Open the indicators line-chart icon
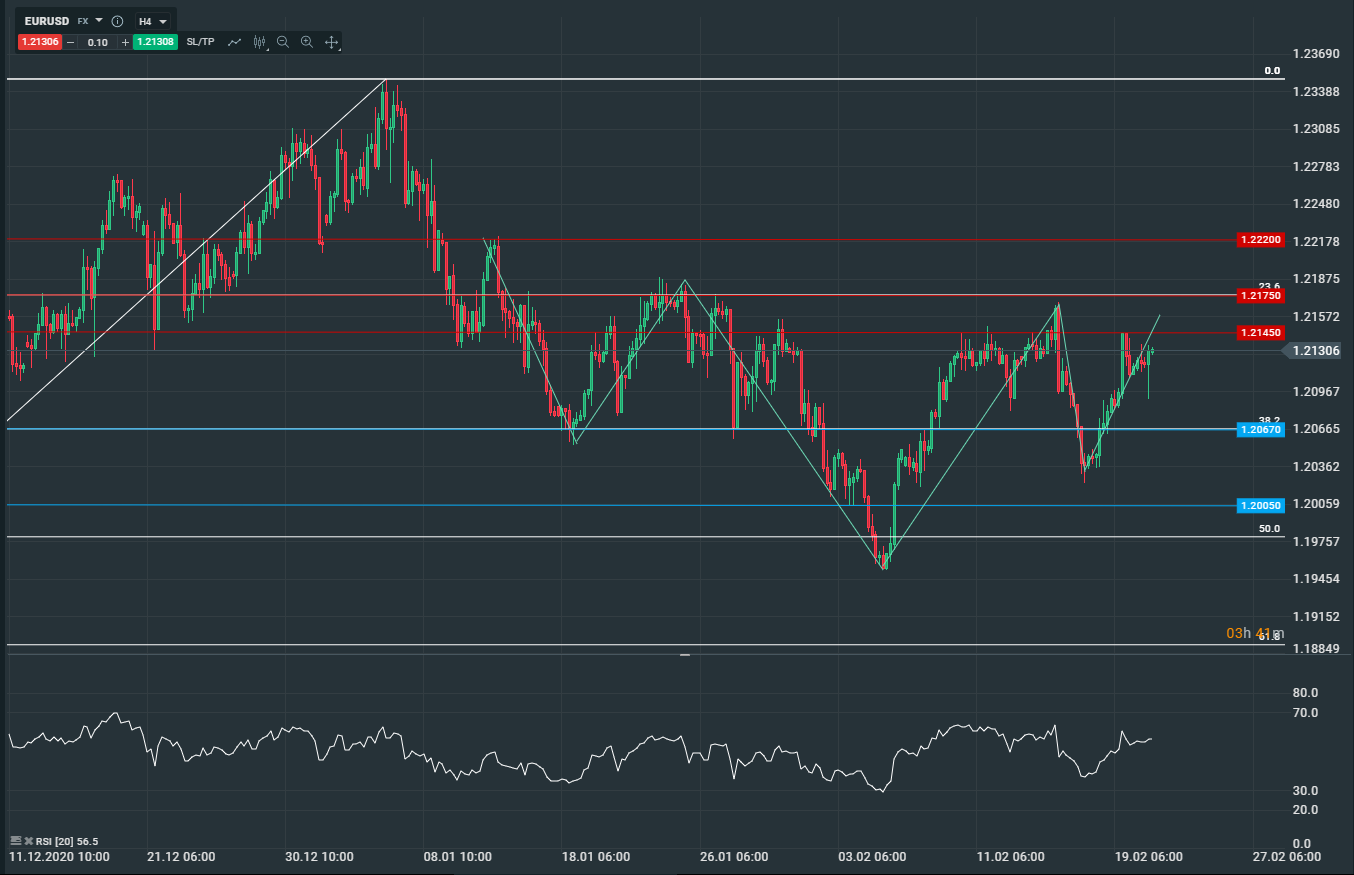1354x875 pixels. [x=235, y=42]
